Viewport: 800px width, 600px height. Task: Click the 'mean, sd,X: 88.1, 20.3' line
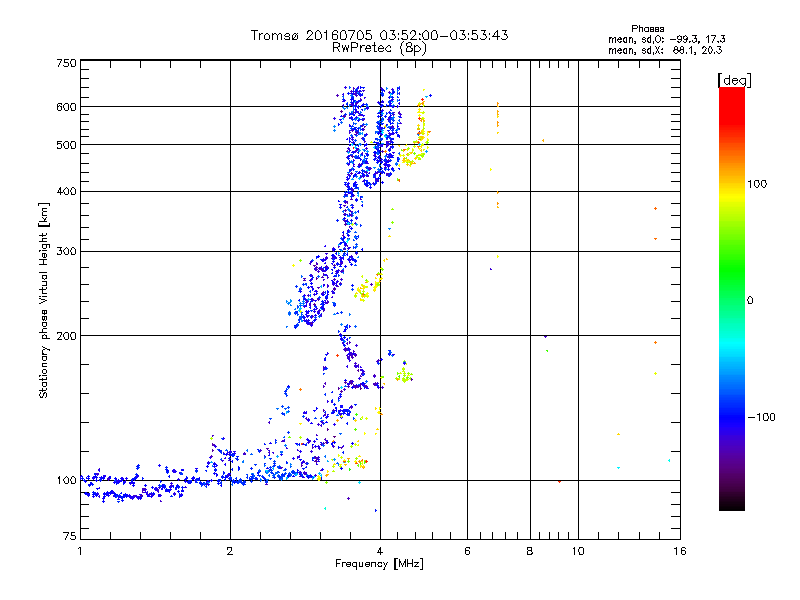pos(665,51)
